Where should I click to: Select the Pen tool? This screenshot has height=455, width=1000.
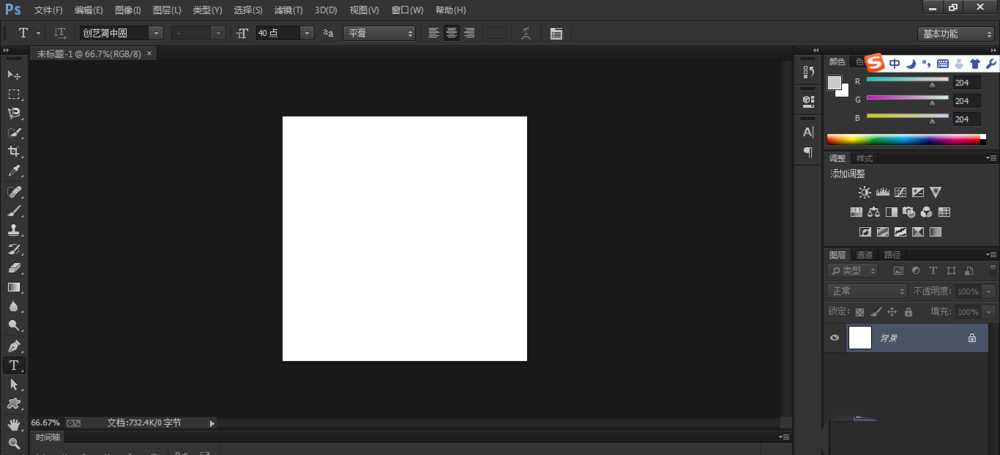14,346
